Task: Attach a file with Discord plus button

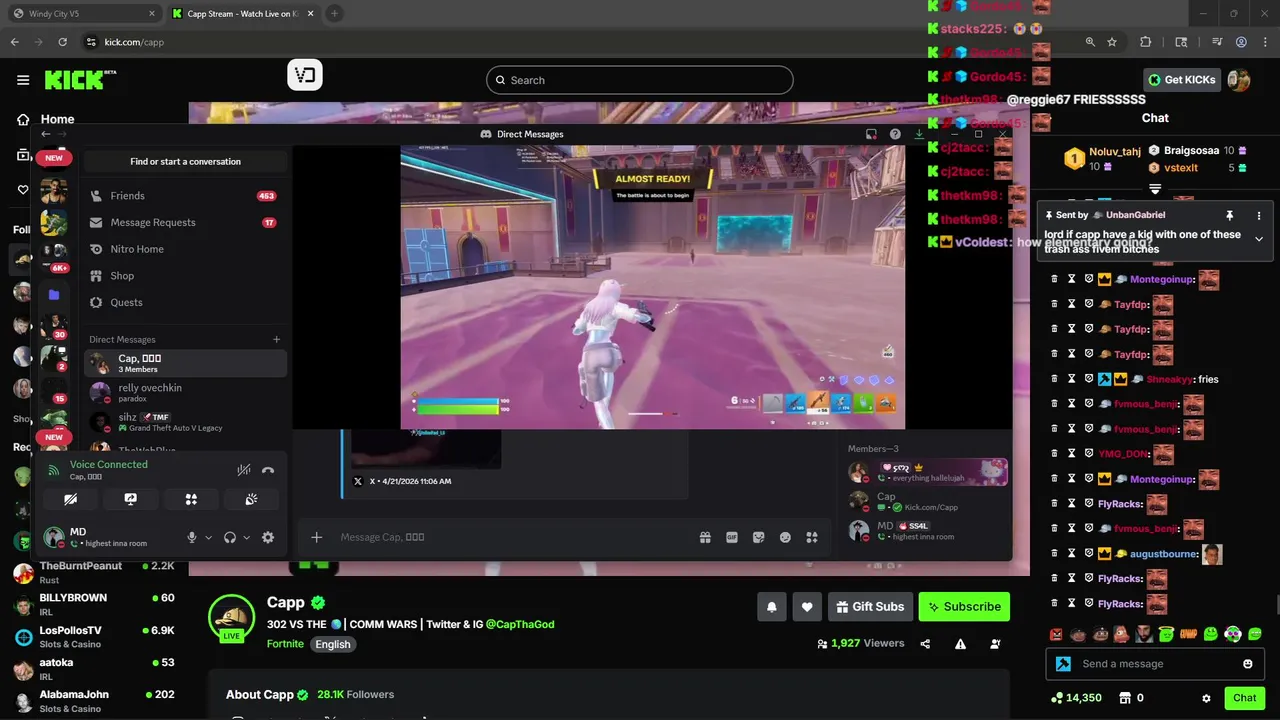Action: (316, 537)
